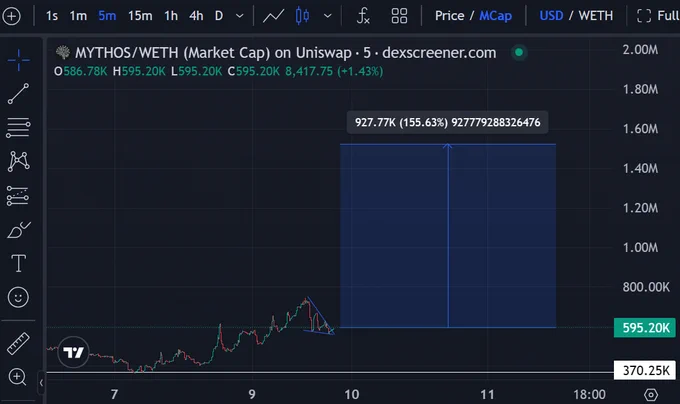Click the MYTHOS token icon
The height and width of the screenshot is (404, 680).
pos(63,52)
